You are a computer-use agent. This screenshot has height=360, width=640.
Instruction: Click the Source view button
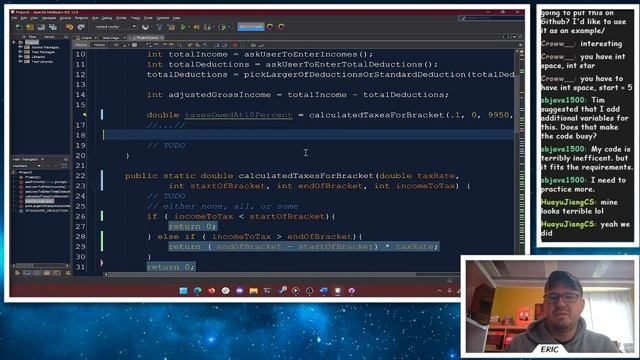tap(81, 45)
